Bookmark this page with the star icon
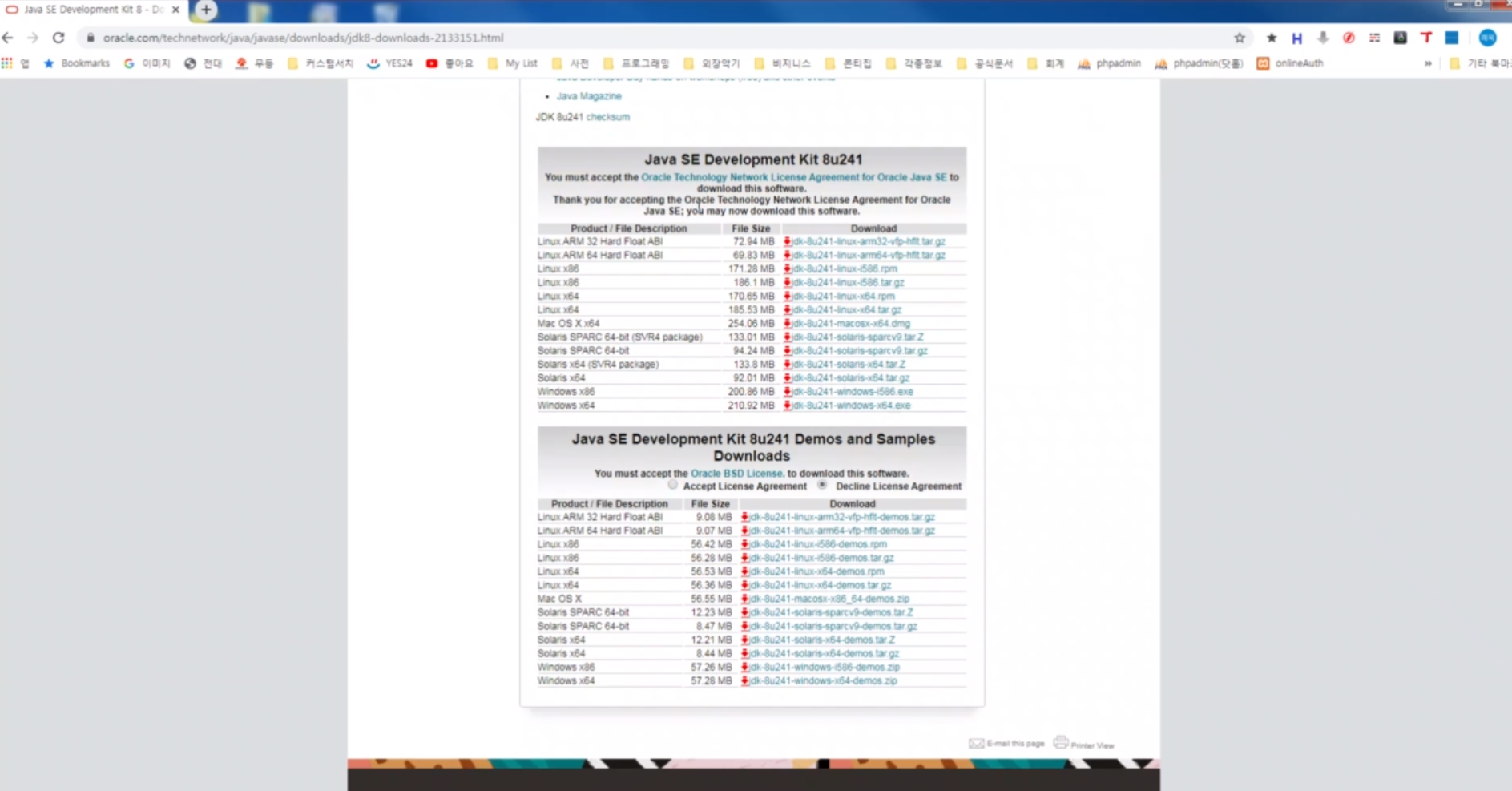The image size is (1512, 791). 1240,38
